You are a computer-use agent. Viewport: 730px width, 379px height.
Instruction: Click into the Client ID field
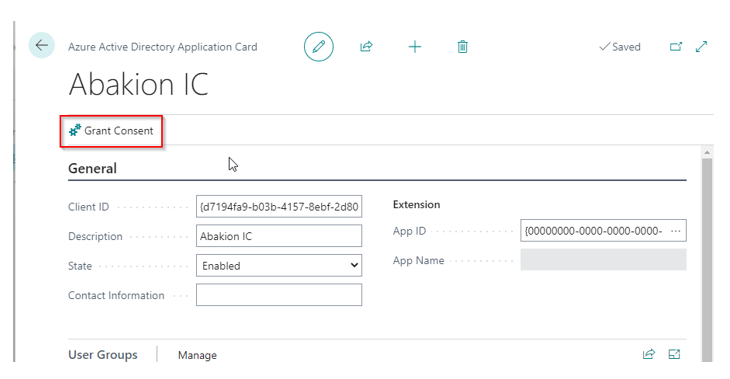pos(279,206)
